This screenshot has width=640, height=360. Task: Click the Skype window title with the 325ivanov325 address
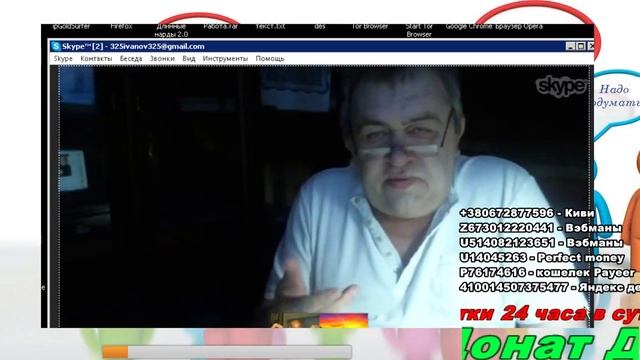coord(133,46)
